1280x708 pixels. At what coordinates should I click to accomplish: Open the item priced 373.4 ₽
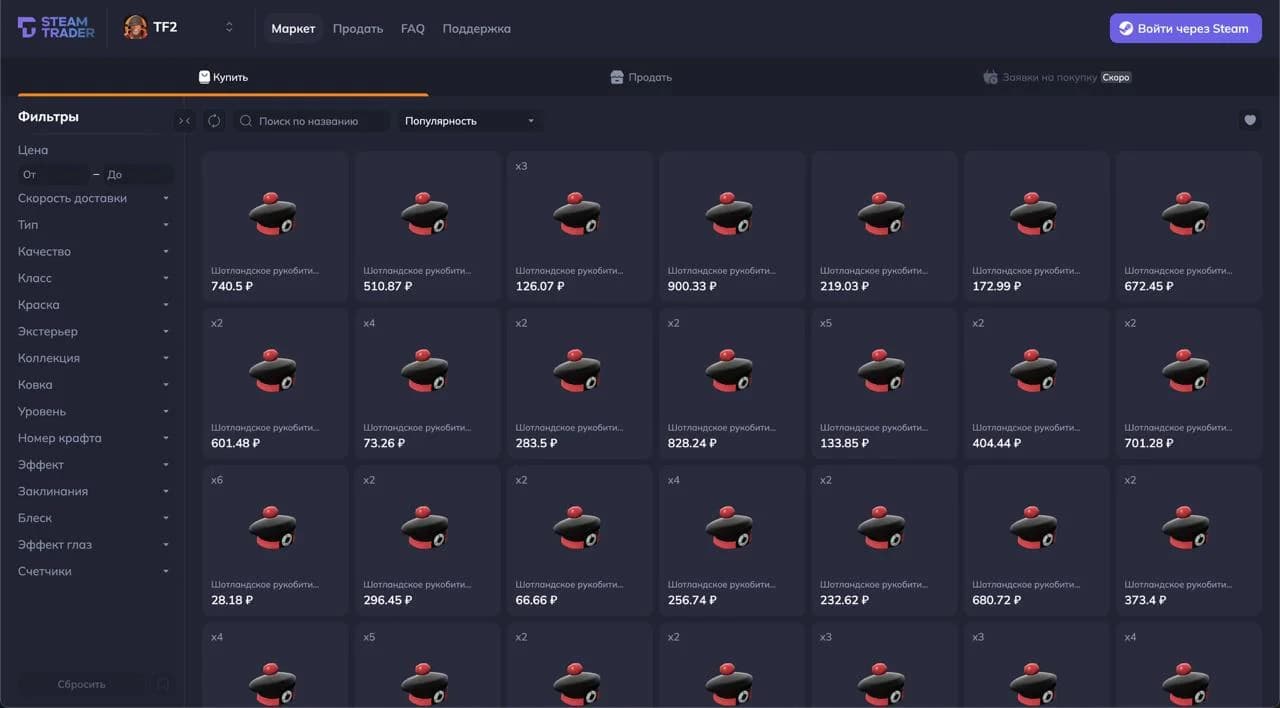pyautogui.click(x=1189, y=541)
